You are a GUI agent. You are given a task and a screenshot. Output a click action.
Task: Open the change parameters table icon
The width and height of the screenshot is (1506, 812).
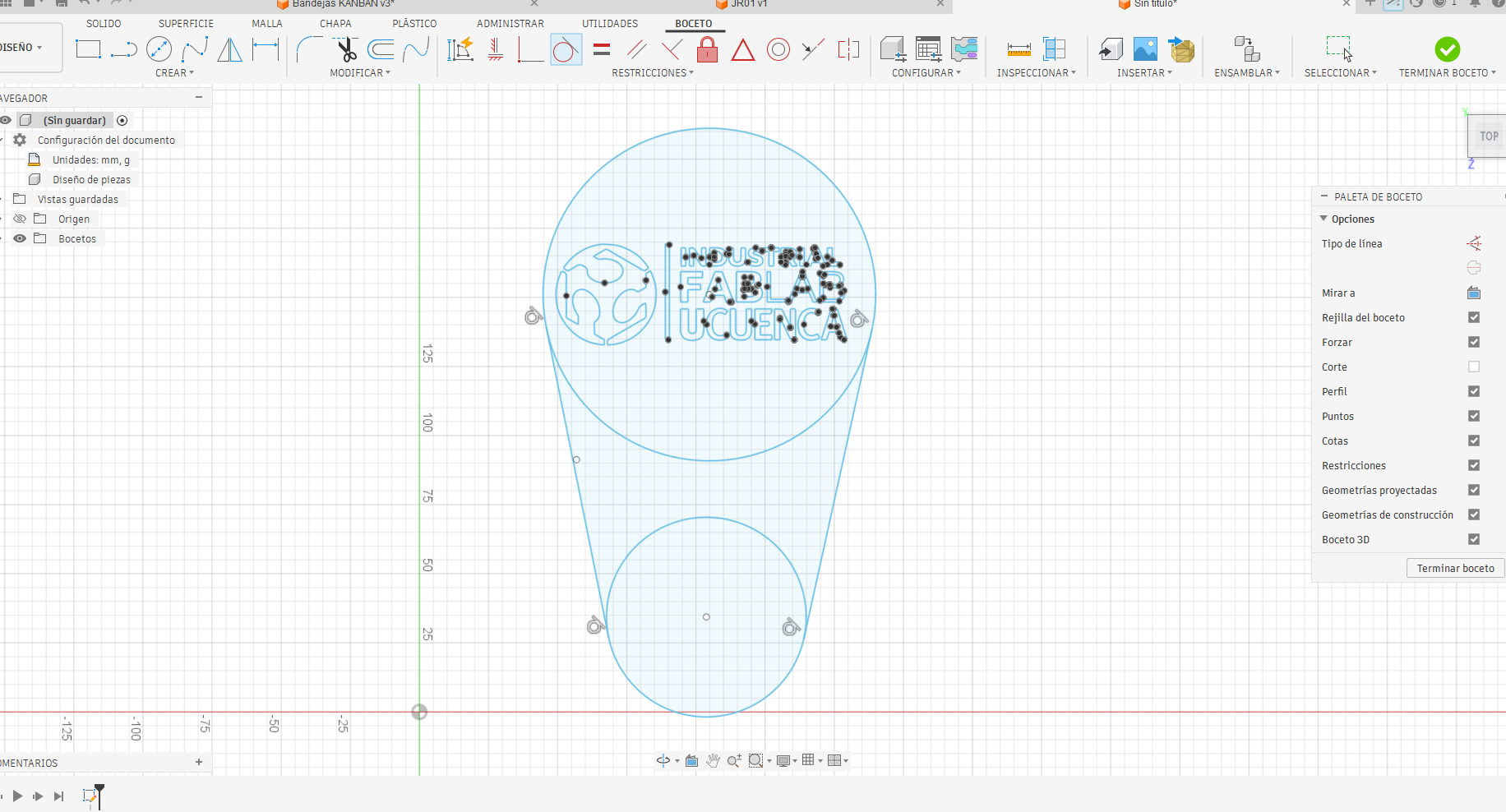[929, 49]
